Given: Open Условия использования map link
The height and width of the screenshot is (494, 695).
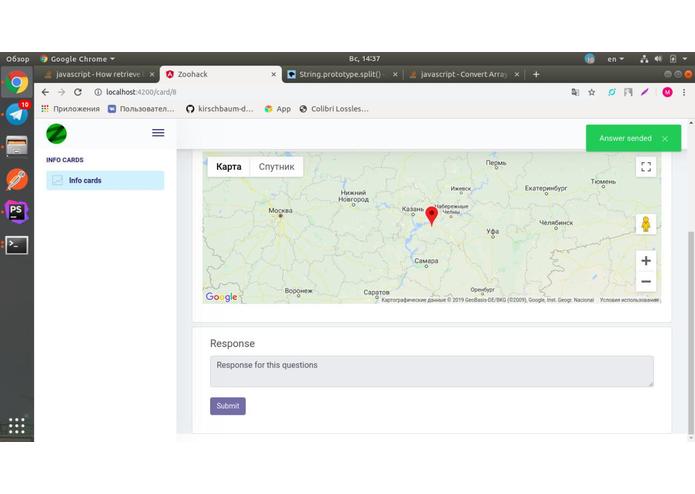Looking at the screenshot, I should 629,300.
